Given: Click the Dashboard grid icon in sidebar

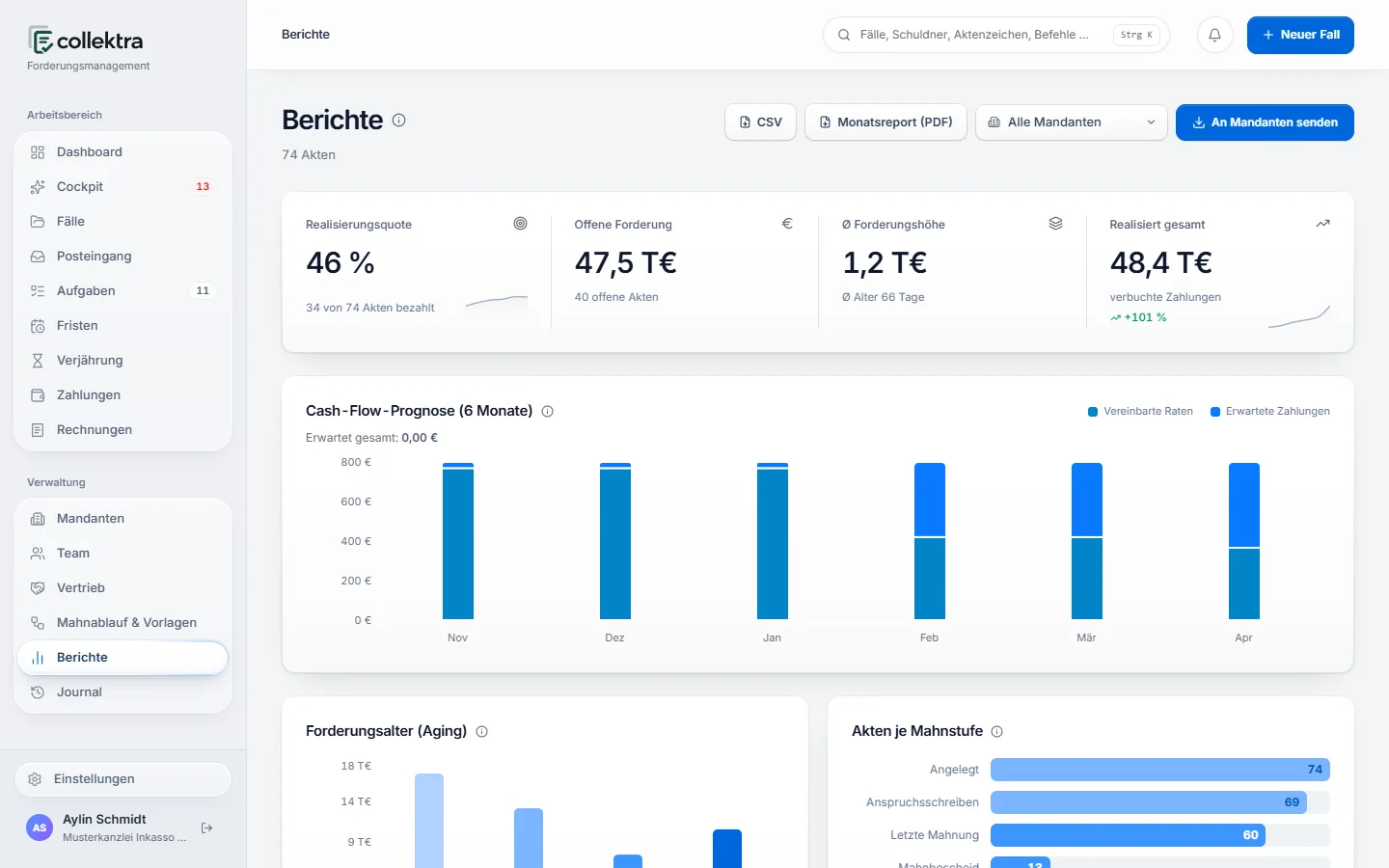Looking at the screenshot, I should pyautogui.click(x=38, y=152).
